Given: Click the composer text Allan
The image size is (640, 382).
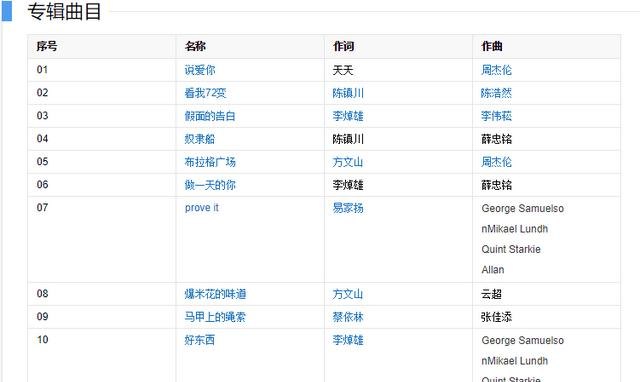Looking at the screenshot, I should pyautogui.click(x=493, y=270).
